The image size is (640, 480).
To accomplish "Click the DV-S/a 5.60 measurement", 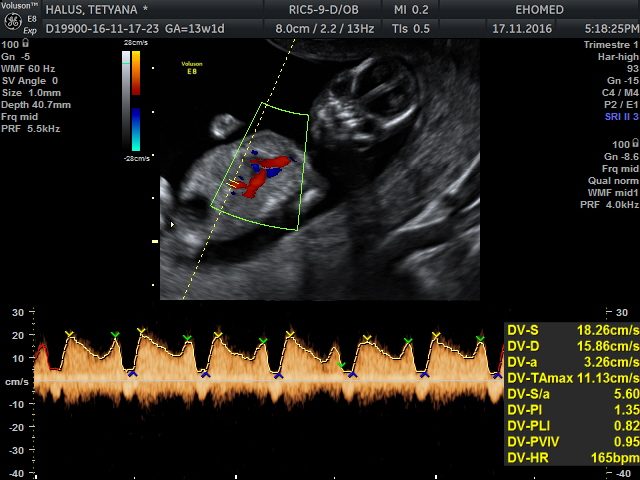I will point(573,394).
